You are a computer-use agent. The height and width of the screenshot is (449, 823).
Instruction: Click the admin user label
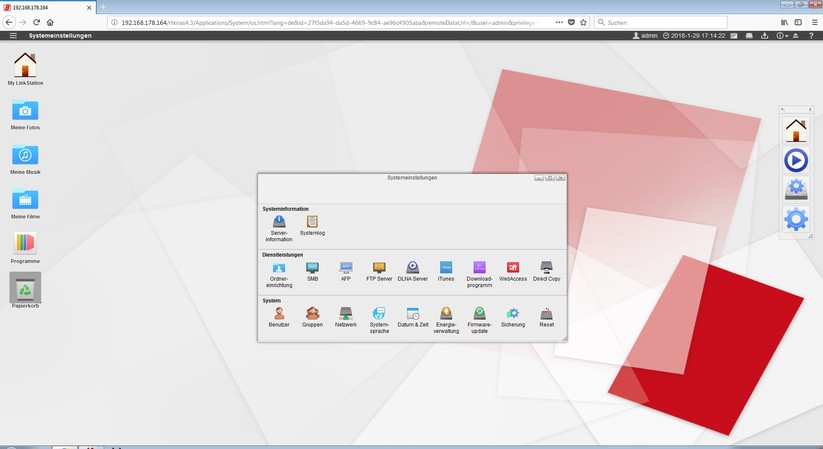tap(646, 36)
